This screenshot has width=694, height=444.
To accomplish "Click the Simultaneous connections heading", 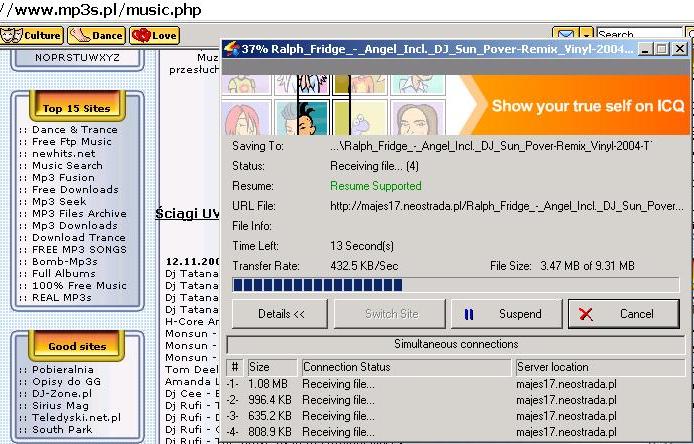I will [456, 344].
